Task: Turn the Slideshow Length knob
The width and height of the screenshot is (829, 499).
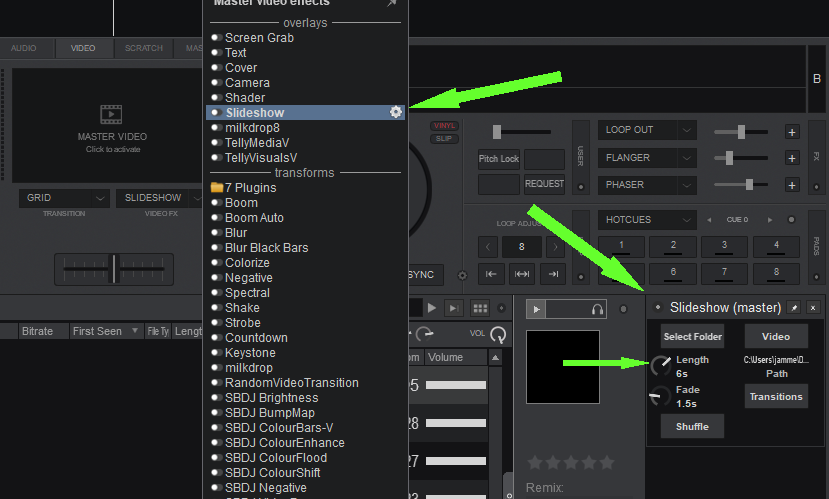Action: pos(660,365)
